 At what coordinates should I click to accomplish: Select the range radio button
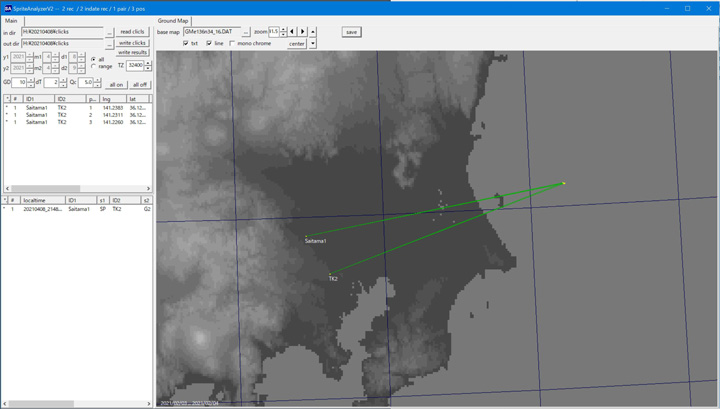[x=94, y=66]
